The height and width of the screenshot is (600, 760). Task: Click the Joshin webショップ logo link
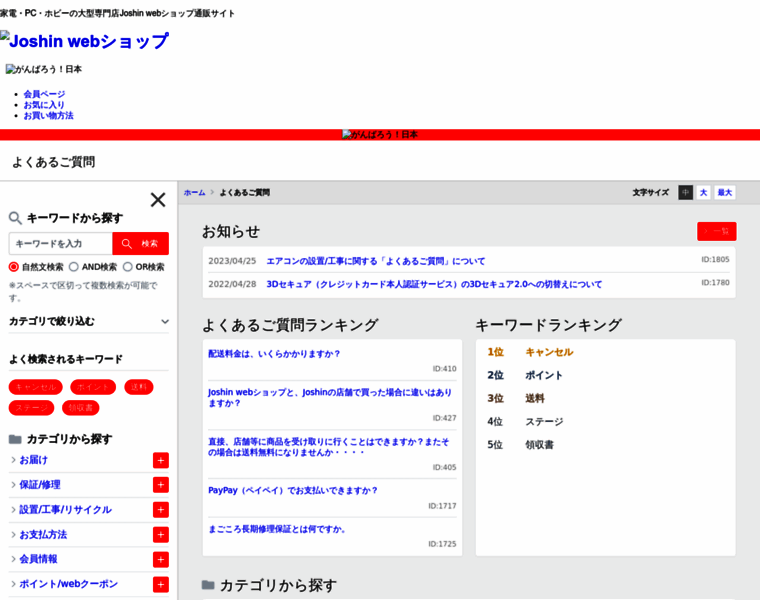[x=84, y=41]
